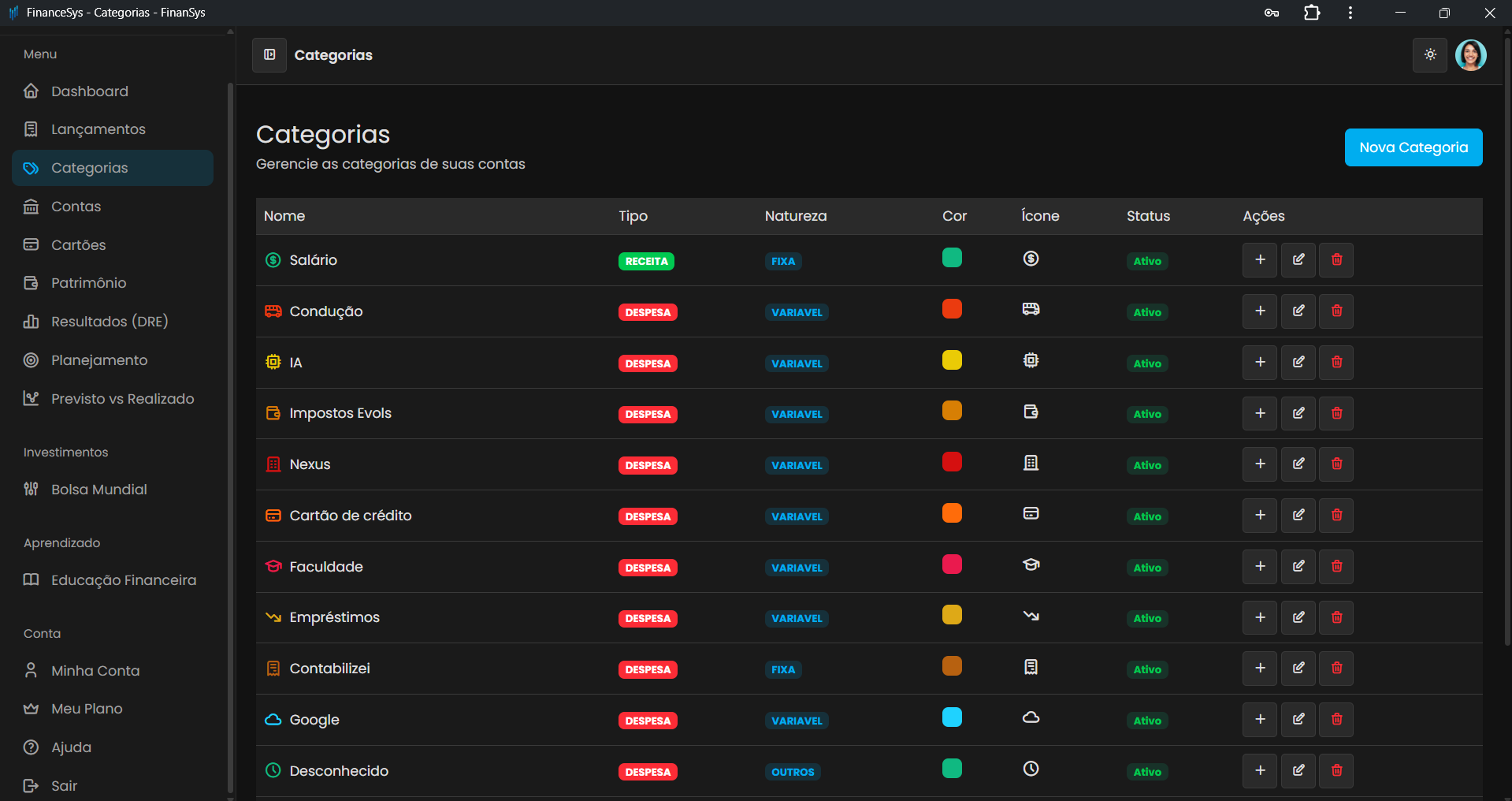1512x801 pixels.
Task: Click the yellow color swatch for IA
Action: (x=952, y=360)
